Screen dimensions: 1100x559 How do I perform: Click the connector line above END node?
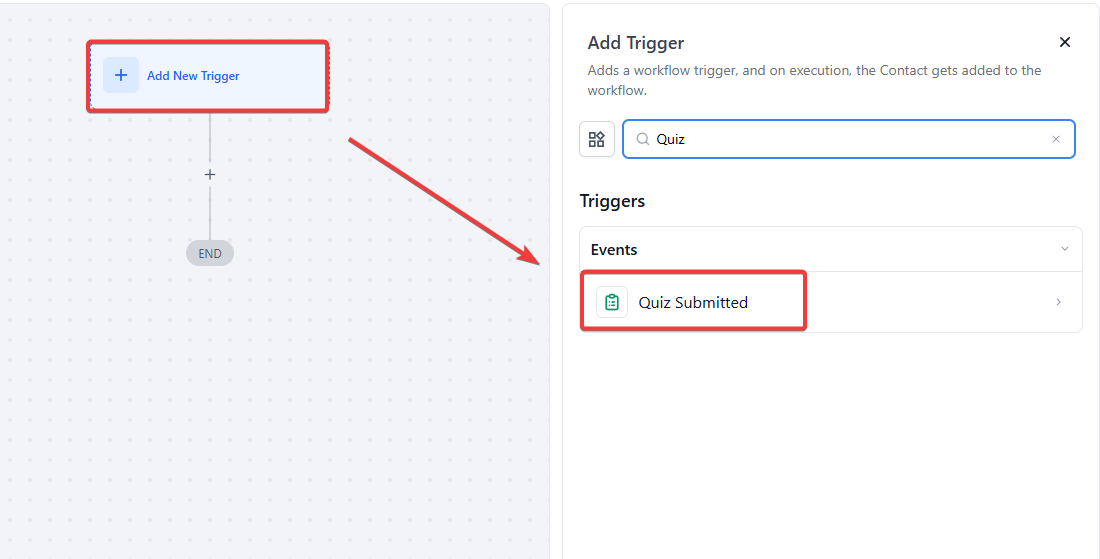coord(210,215)
